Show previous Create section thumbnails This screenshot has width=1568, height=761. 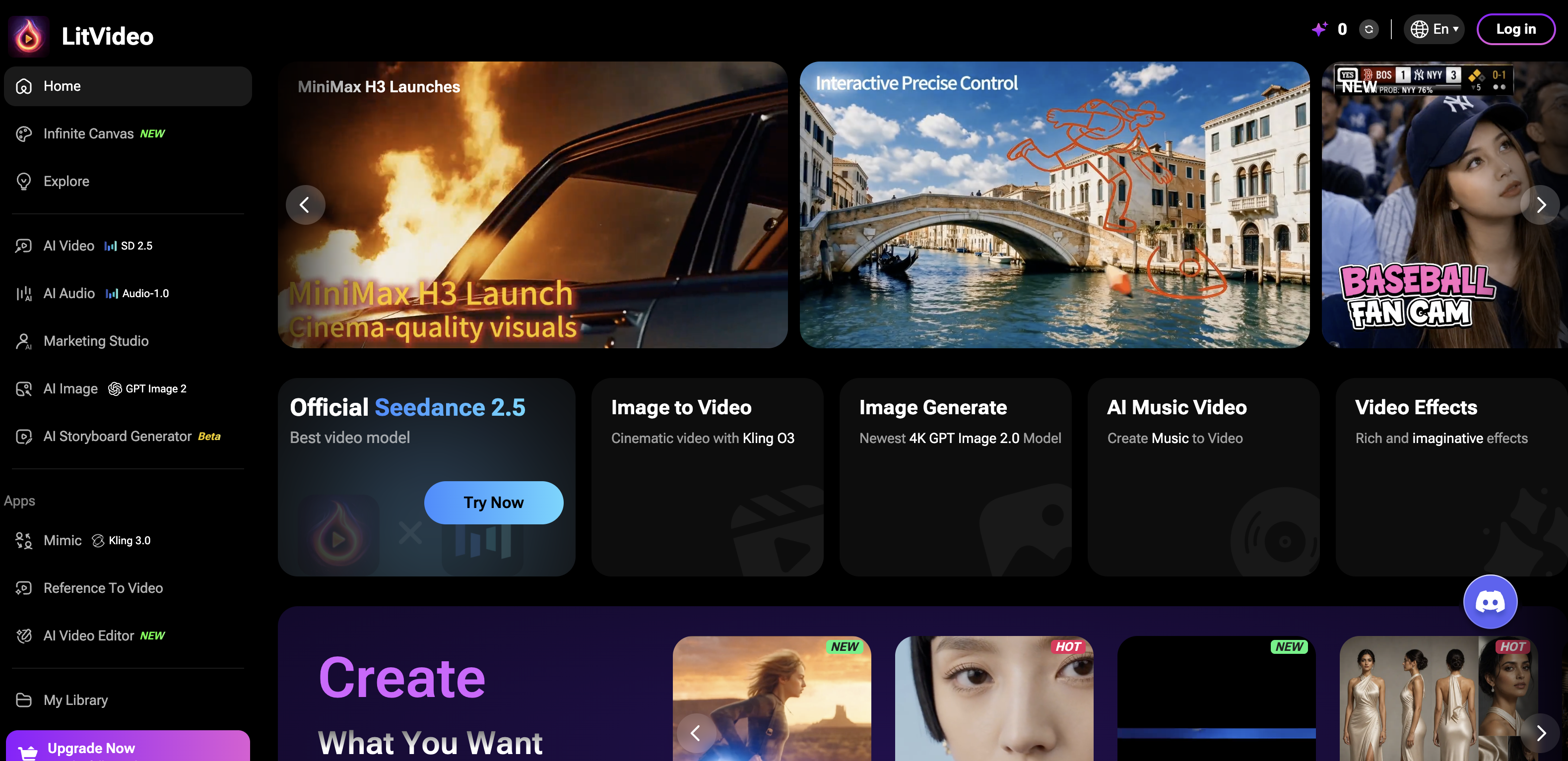696,733
